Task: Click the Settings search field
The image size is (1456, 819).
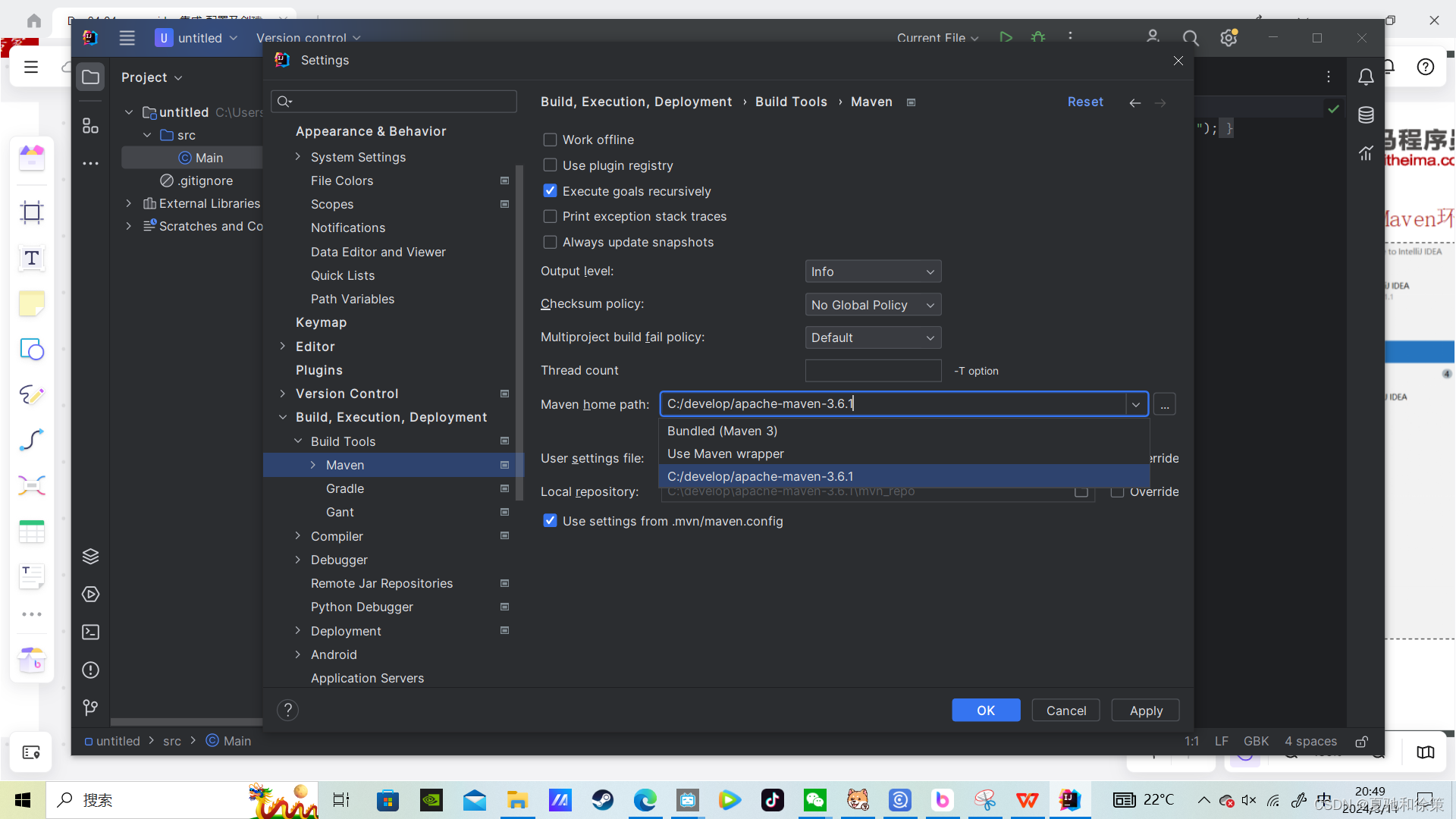Action: [394, 102]
